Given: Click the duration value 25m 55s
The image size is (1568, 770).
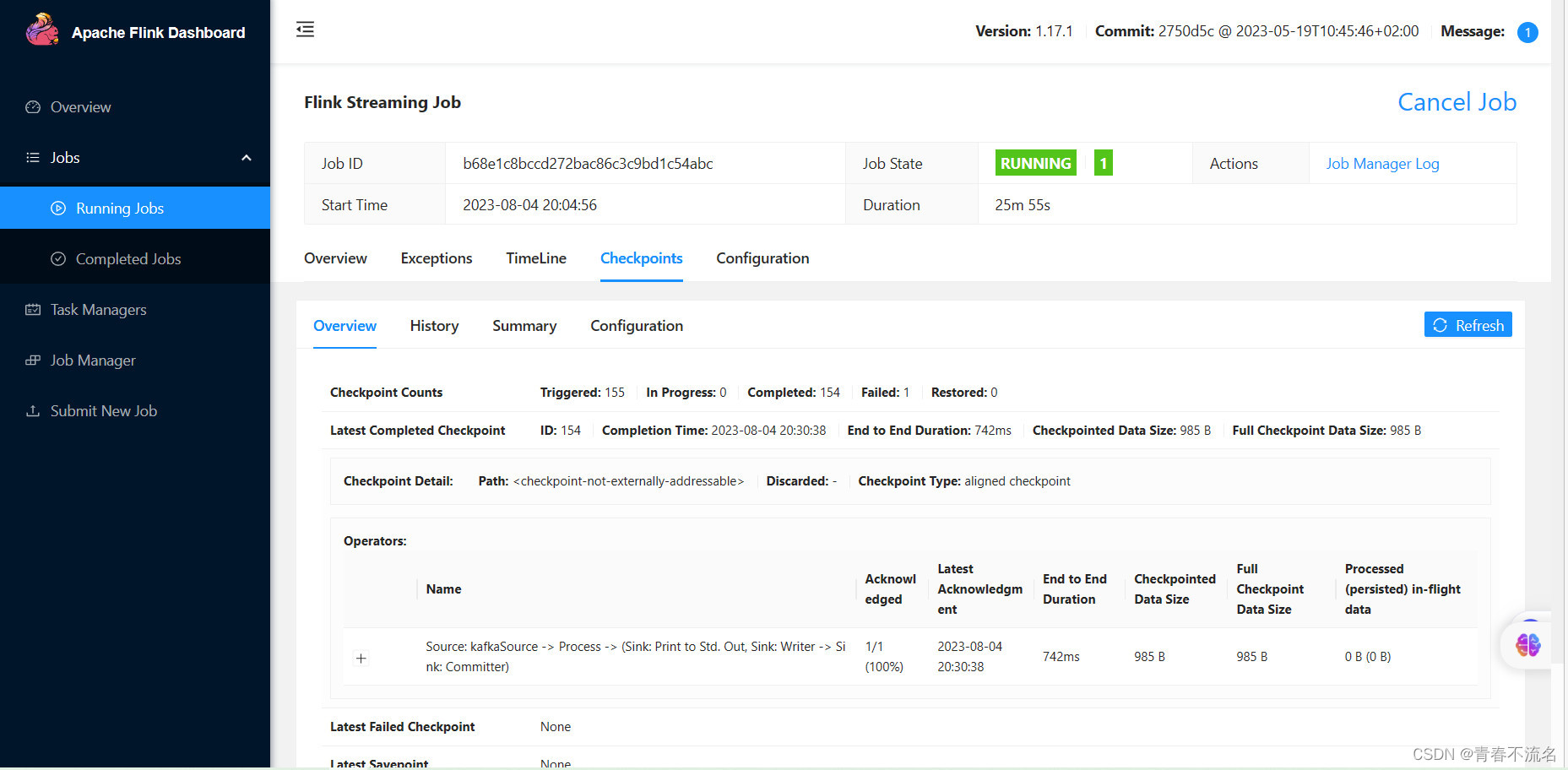Looking at the screenshot, I should [x=1023, y=205].
